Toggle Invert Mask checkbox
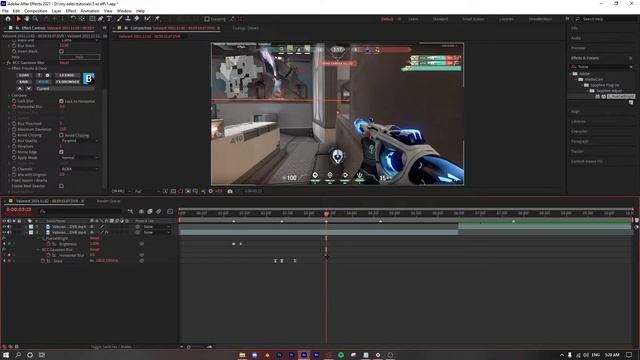The width and height of the screenshot is (640, 360). (x=61, y=51)
